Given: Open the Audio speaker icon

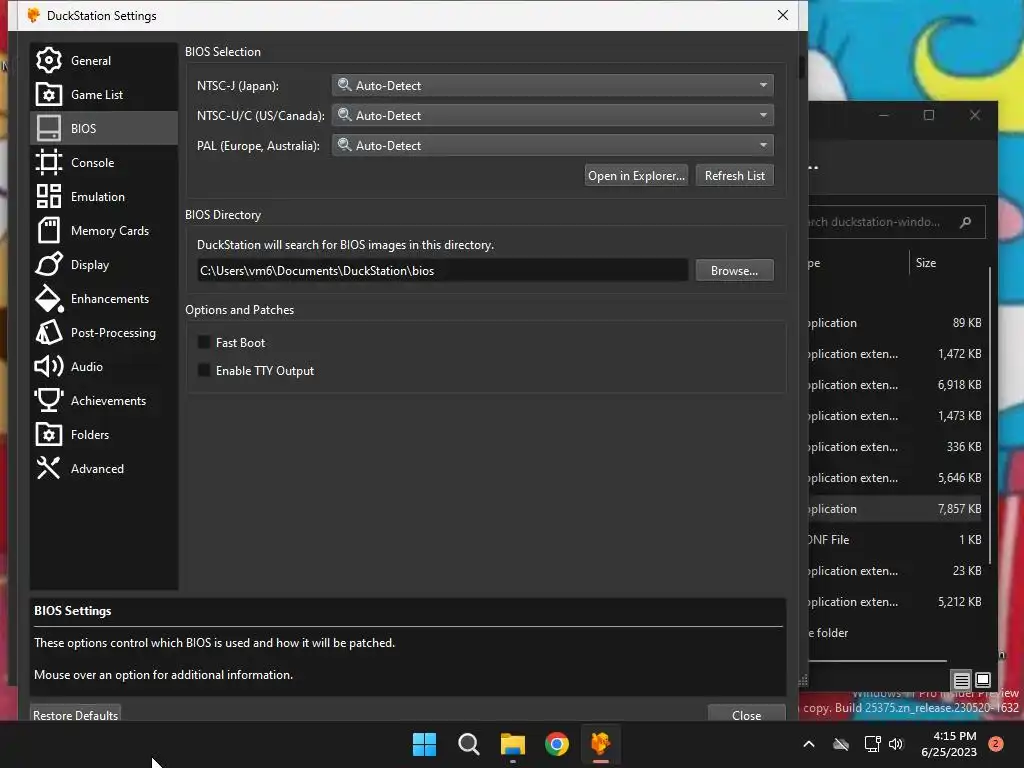Looking at the screenshot, I should (48, 366).
